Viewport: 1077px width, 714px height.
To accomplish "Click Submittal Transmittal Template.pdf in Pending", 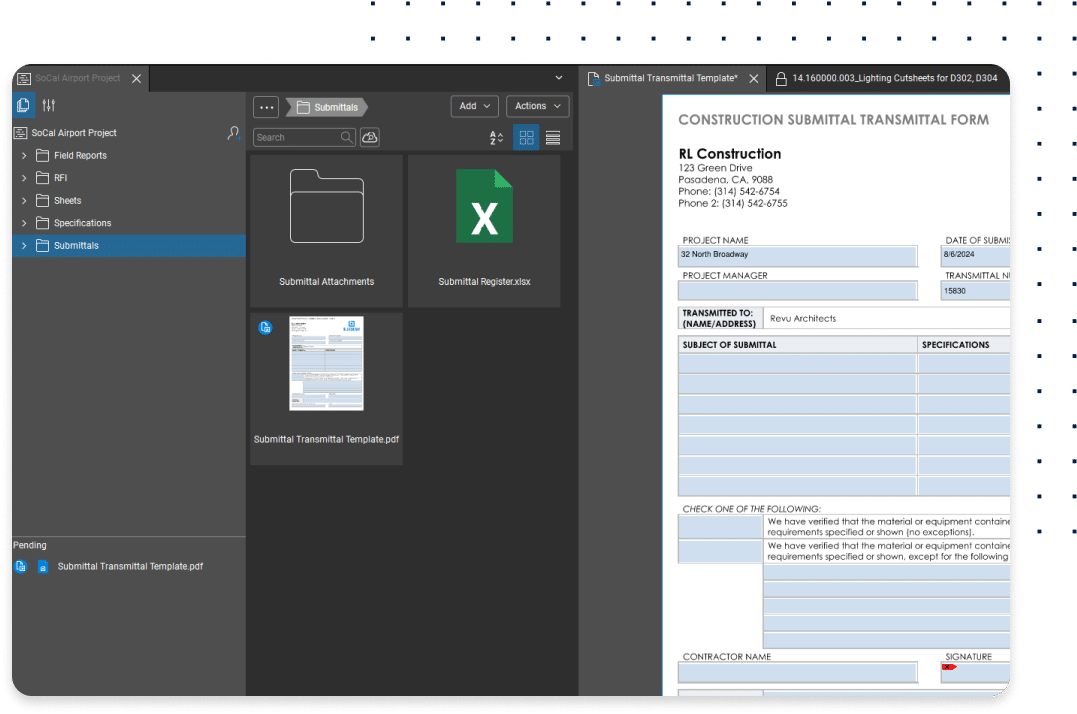I will pyautogui.click(x=130, y=566).
